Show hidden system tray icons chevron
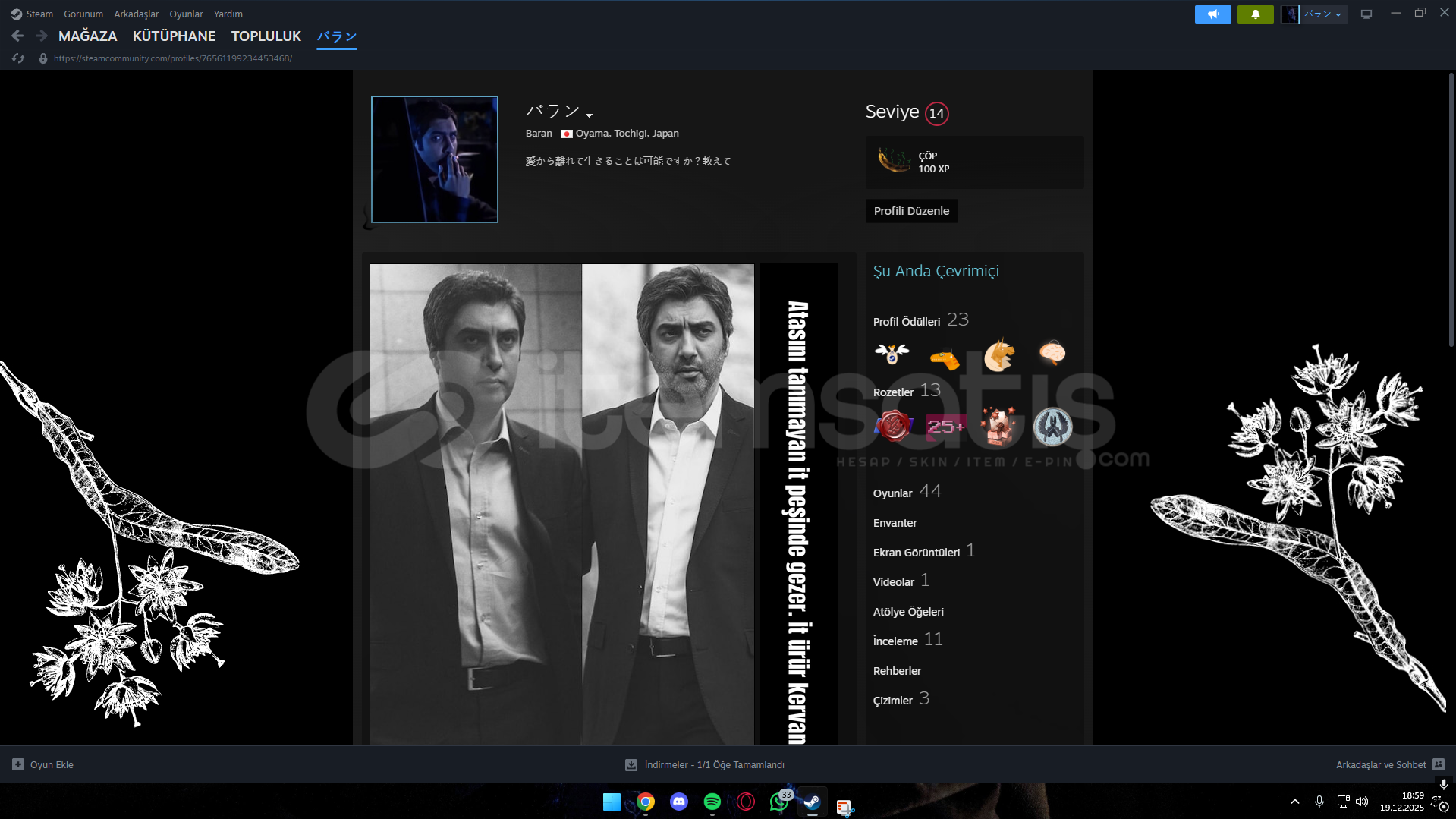This screenshot has width=1456, height=819. 1294,802
